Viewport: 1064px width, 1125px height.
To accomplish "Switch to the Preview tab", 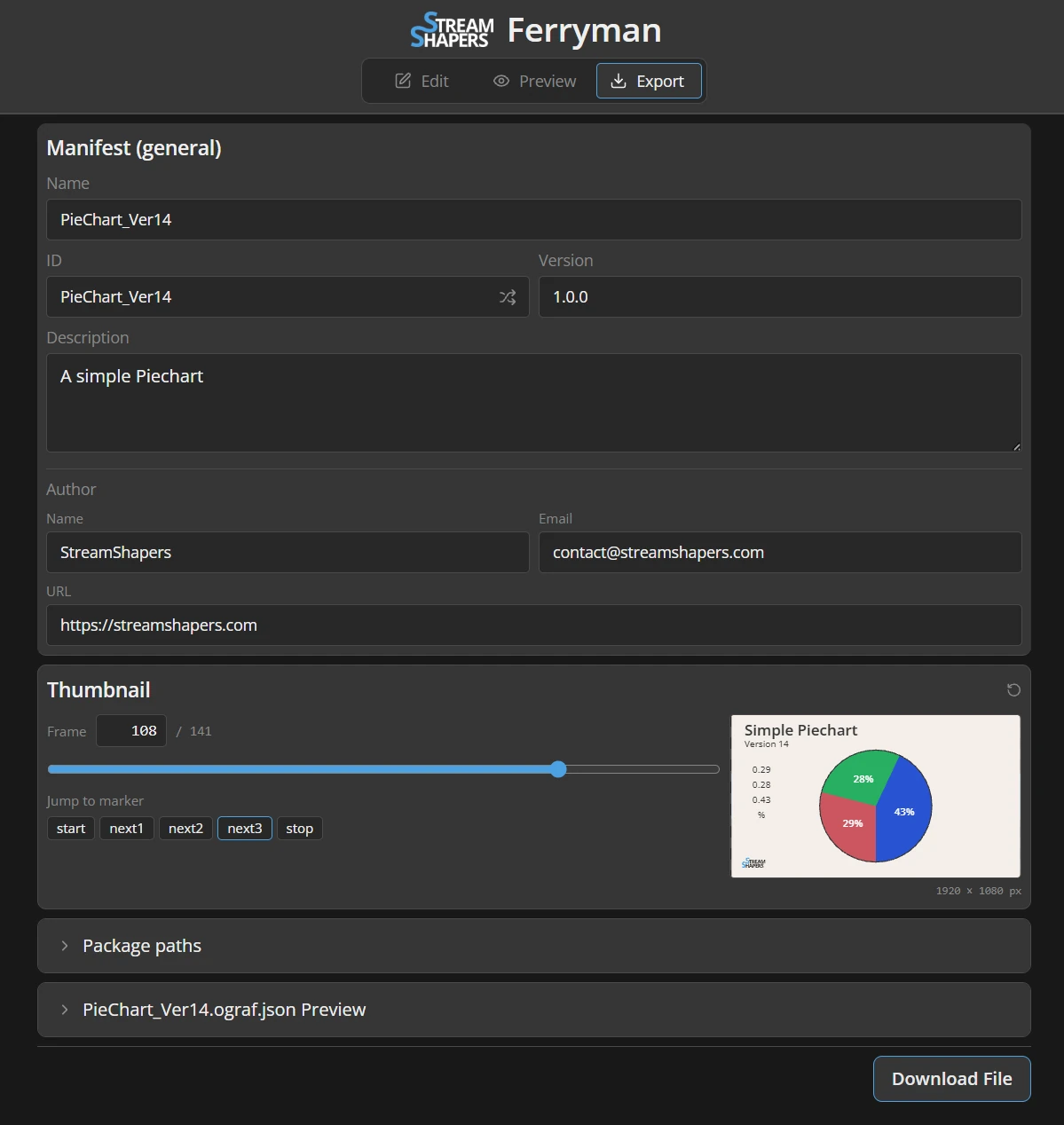I will coord(534,81).
